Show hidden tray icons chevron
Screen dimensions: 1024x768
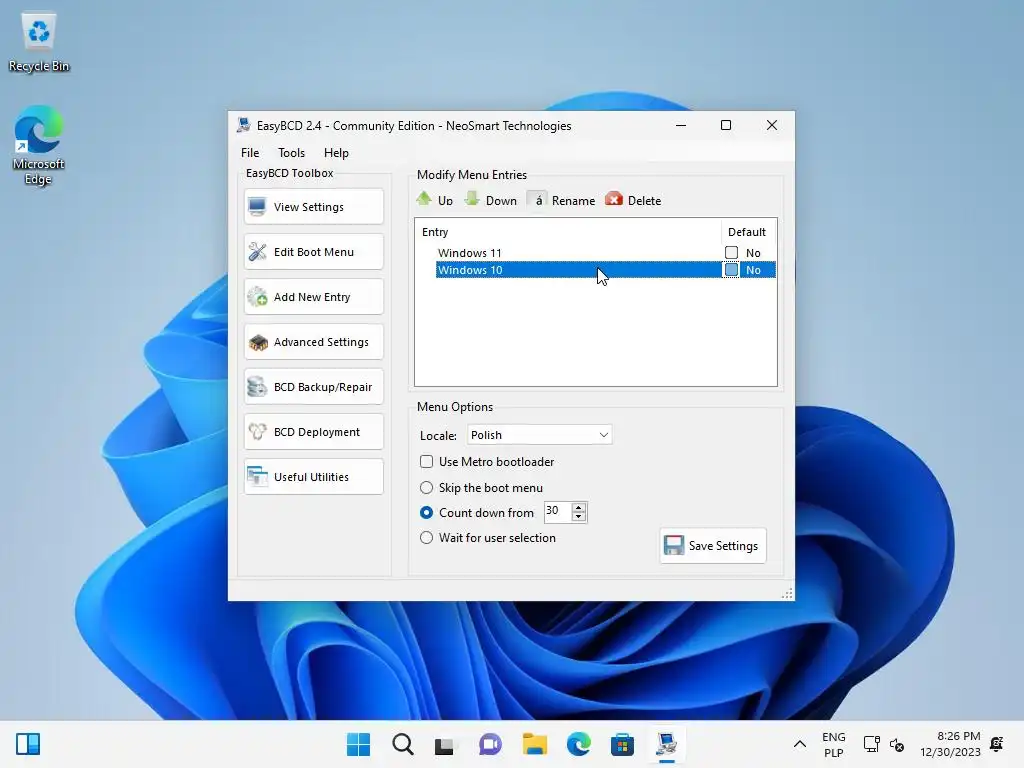pos(799,744)
